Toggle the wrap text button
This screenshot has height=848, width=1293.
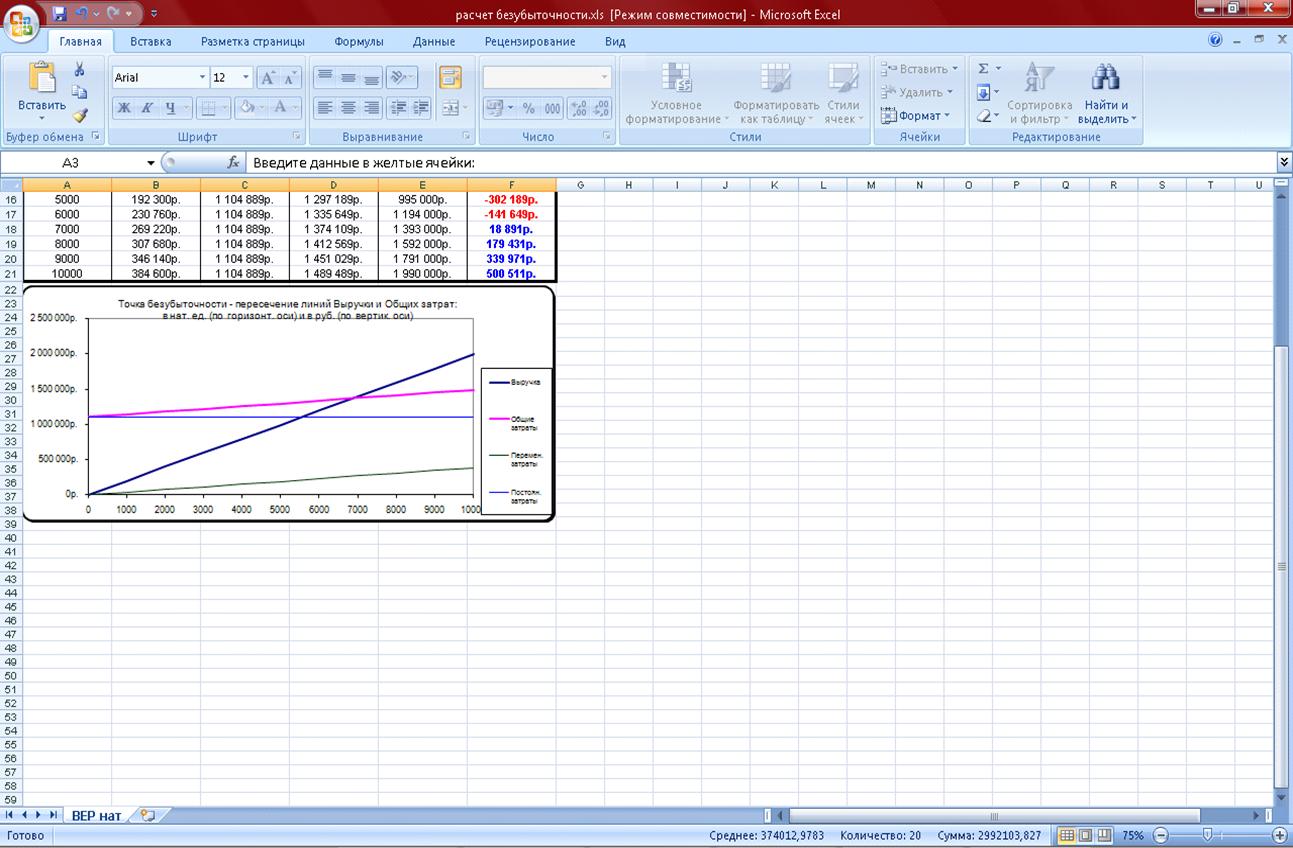[x=450, y=77]
